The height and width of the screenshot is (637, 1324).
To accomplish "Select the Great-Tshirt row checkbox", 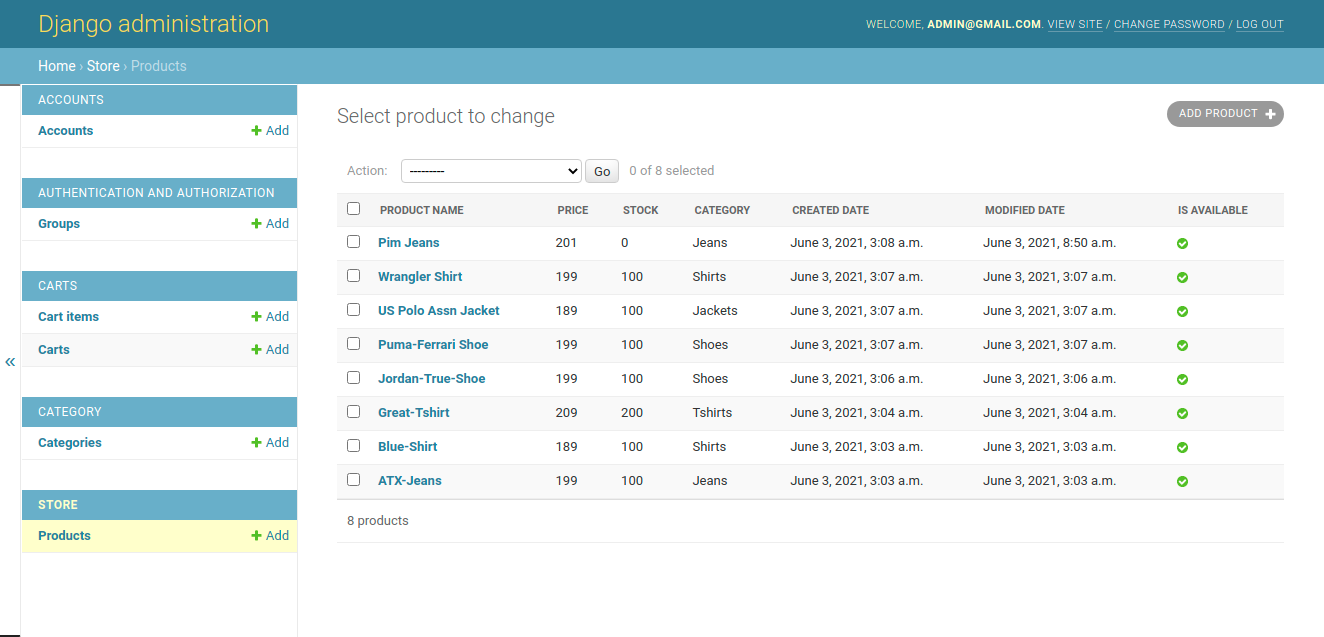I will [353, 412].
